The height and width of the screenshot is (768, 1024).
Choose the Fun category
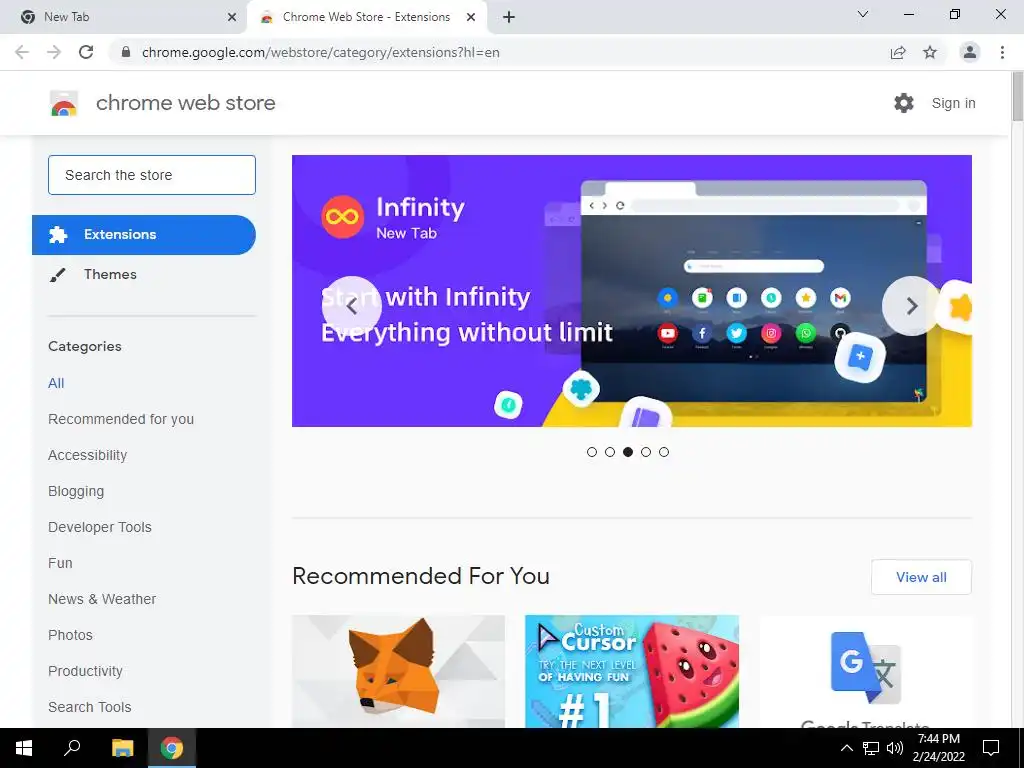(60, 563)
